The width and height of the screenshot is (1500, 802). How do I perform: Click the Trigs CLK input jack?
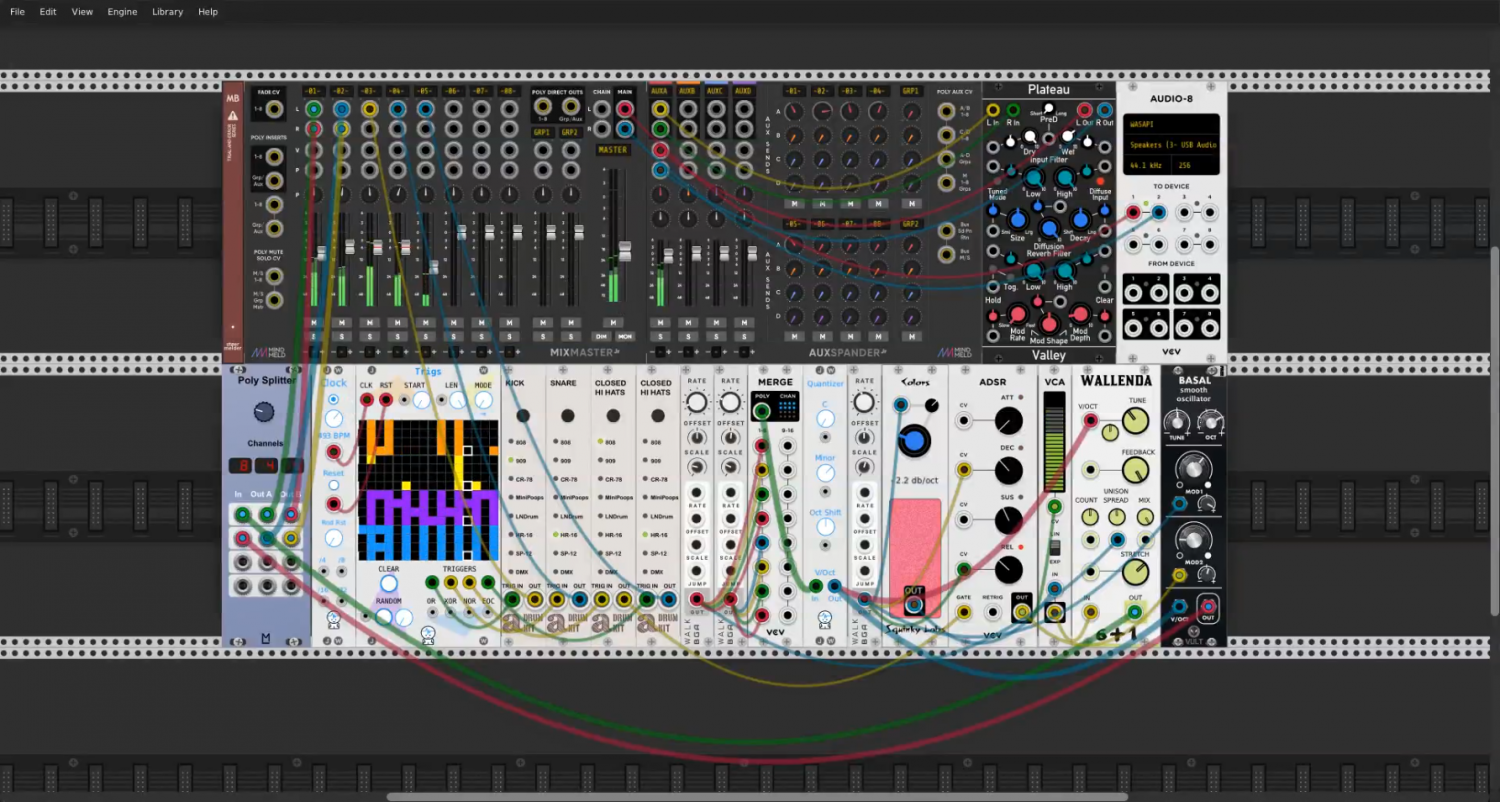point(367,400)
